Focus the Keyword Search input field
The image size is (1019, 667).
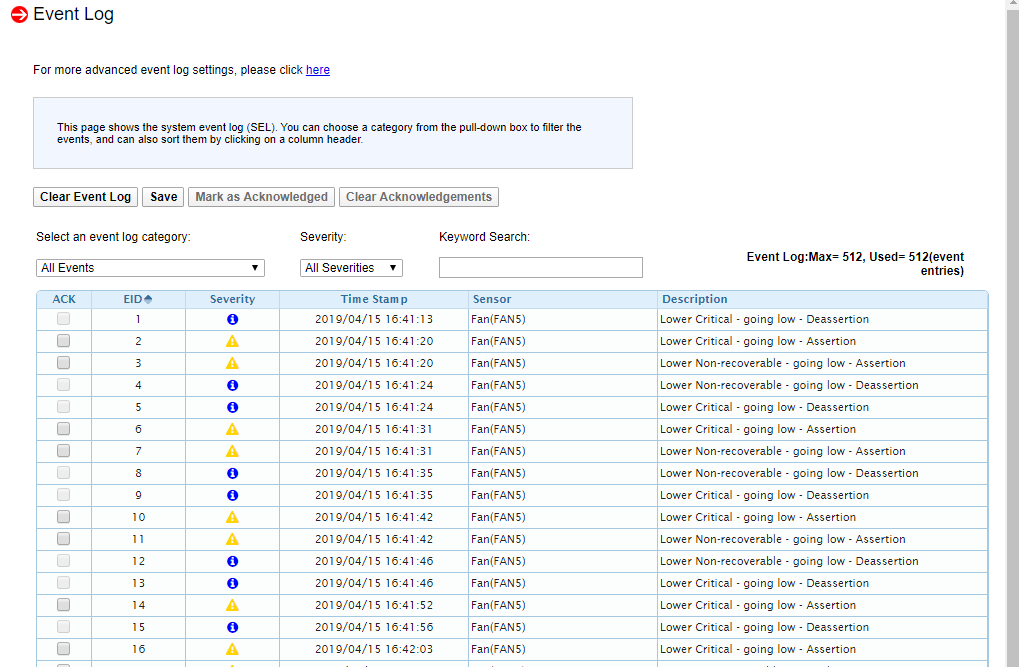tap(541, 267)
